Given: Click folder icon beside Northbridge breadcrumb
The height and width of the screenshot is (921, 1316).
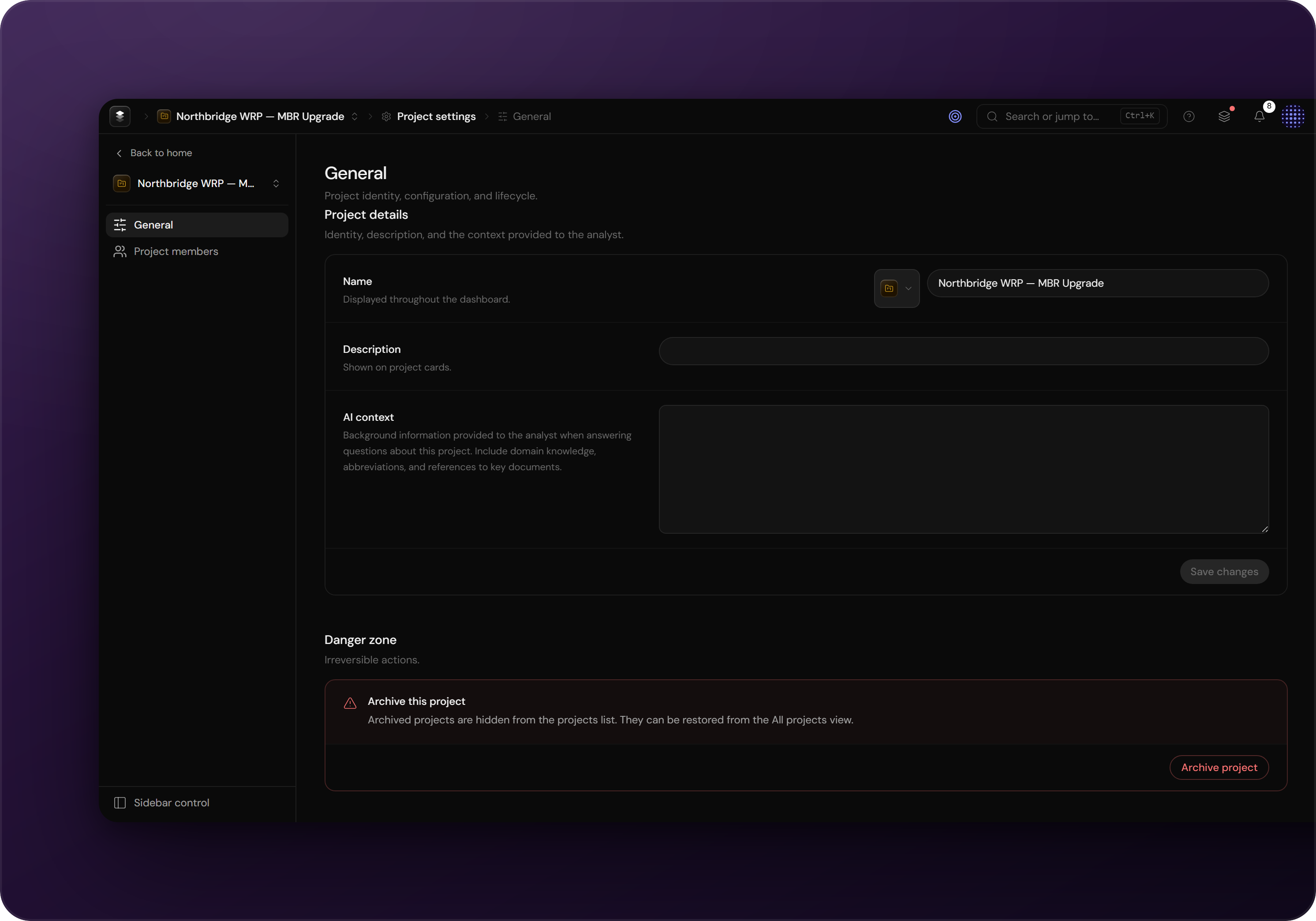Looking at the screenshot, I should point(164,116).
